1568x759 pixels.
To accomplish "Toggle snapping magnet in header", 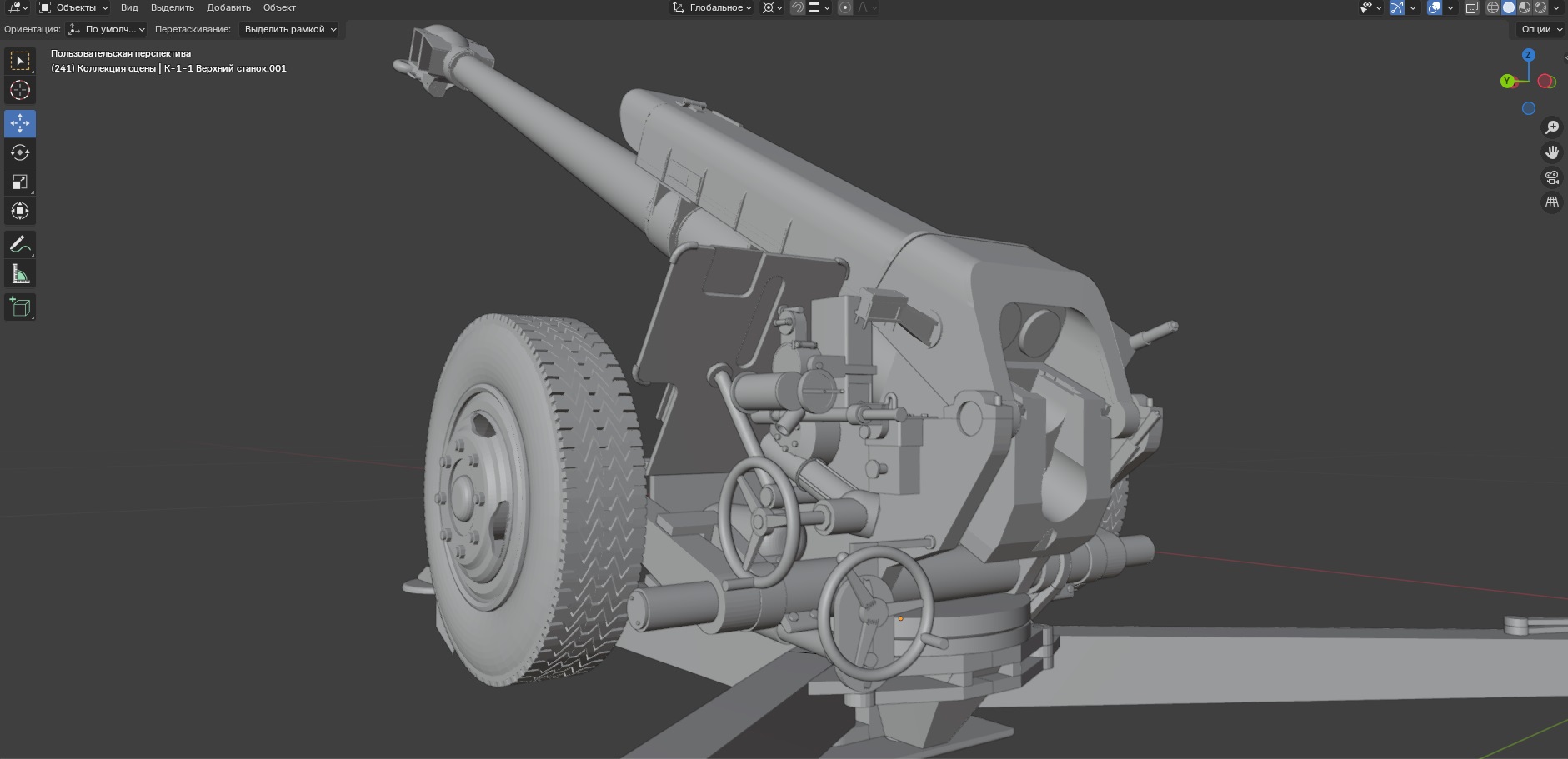I will click(x=798, y=7).
